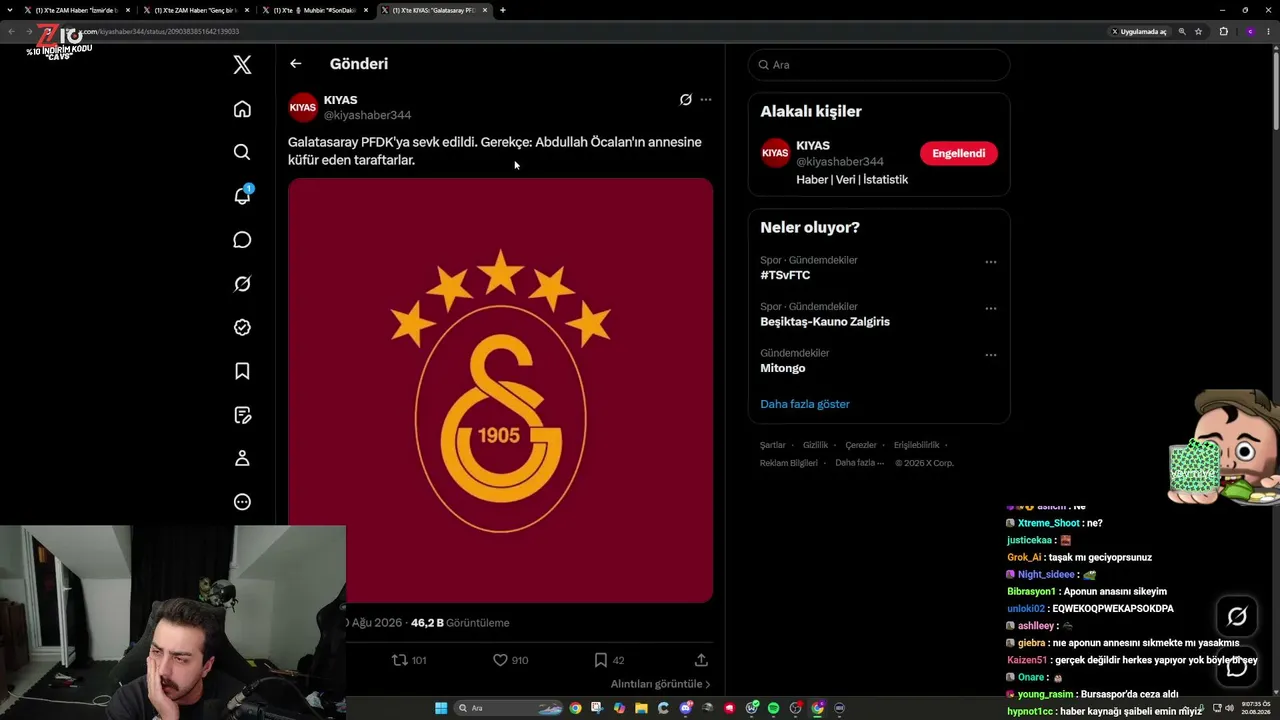The width and height of the screenshot is (1280, 720).
Task: Go back using the arrow beside Gönderi
Action: point(295,64)
